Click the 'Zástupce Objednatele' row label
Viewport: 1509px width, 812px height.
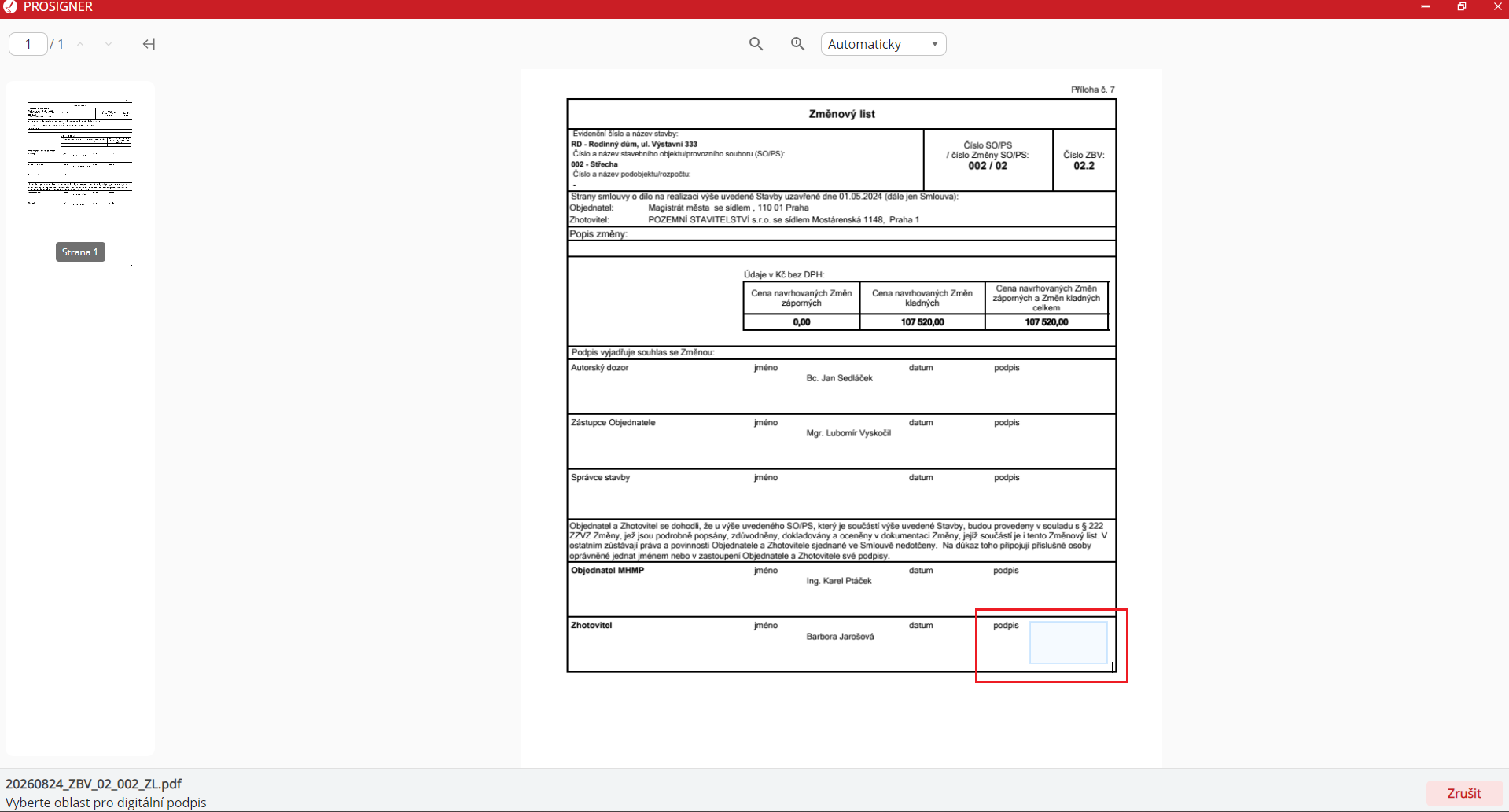coord(613,423)
